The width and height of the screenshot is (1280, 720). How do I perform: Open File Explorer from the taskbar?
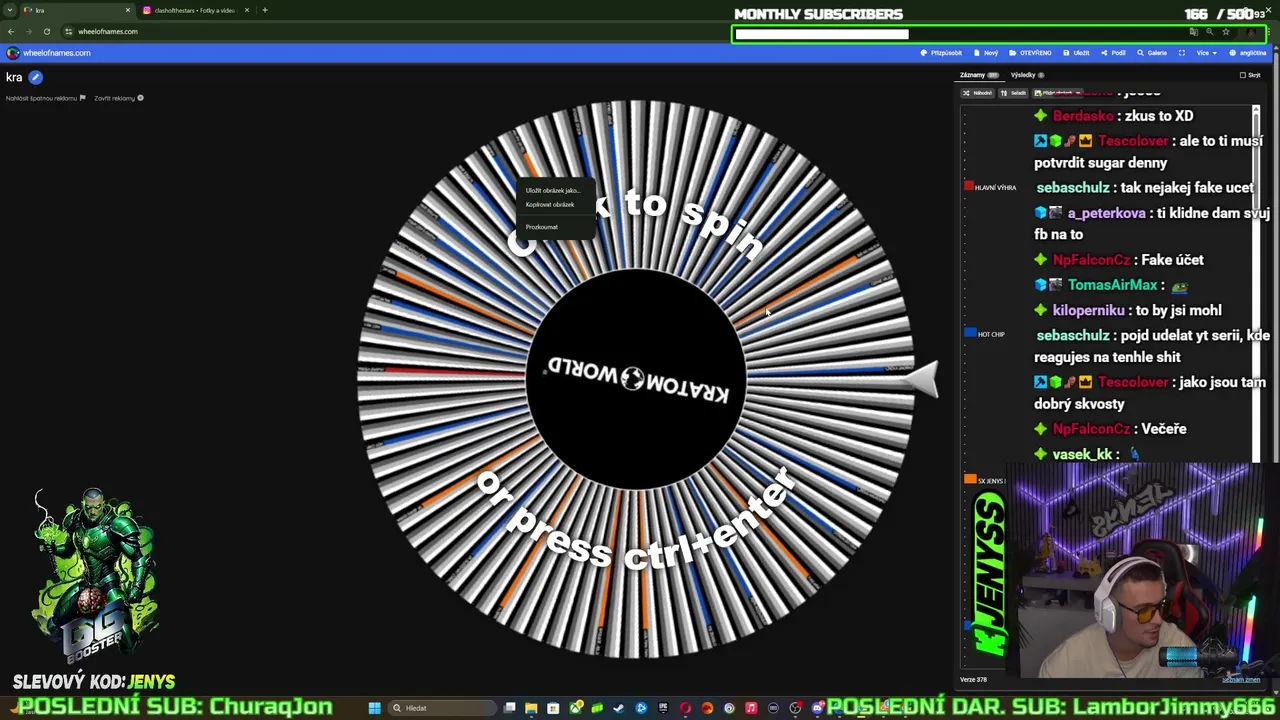click(531, 708)
